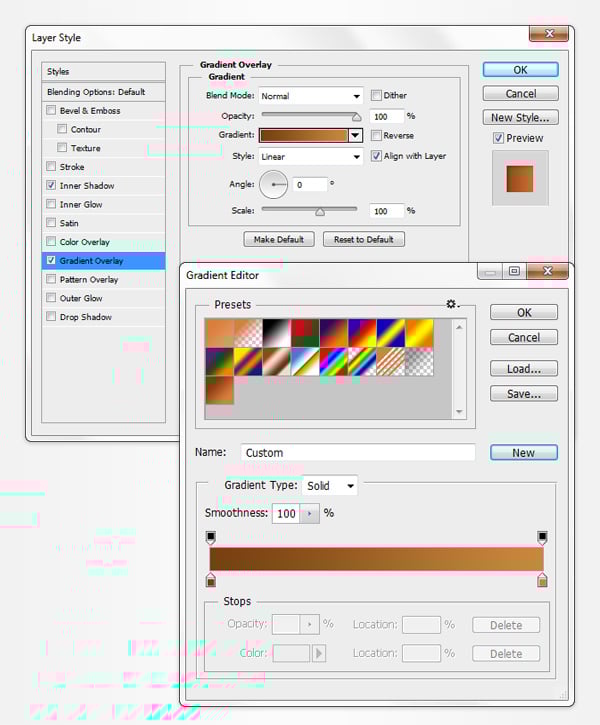The width and height of the screenshot is (600, 725).
Task: Select the black-to-white gradient preset
Action: [275, 332]
